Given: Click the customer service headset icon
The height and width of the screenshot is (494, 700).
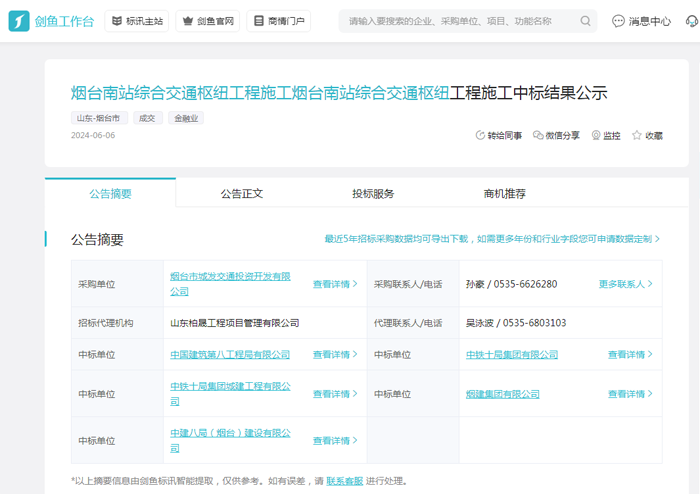Looking at the screenshot, I should [x=692, y=21].
